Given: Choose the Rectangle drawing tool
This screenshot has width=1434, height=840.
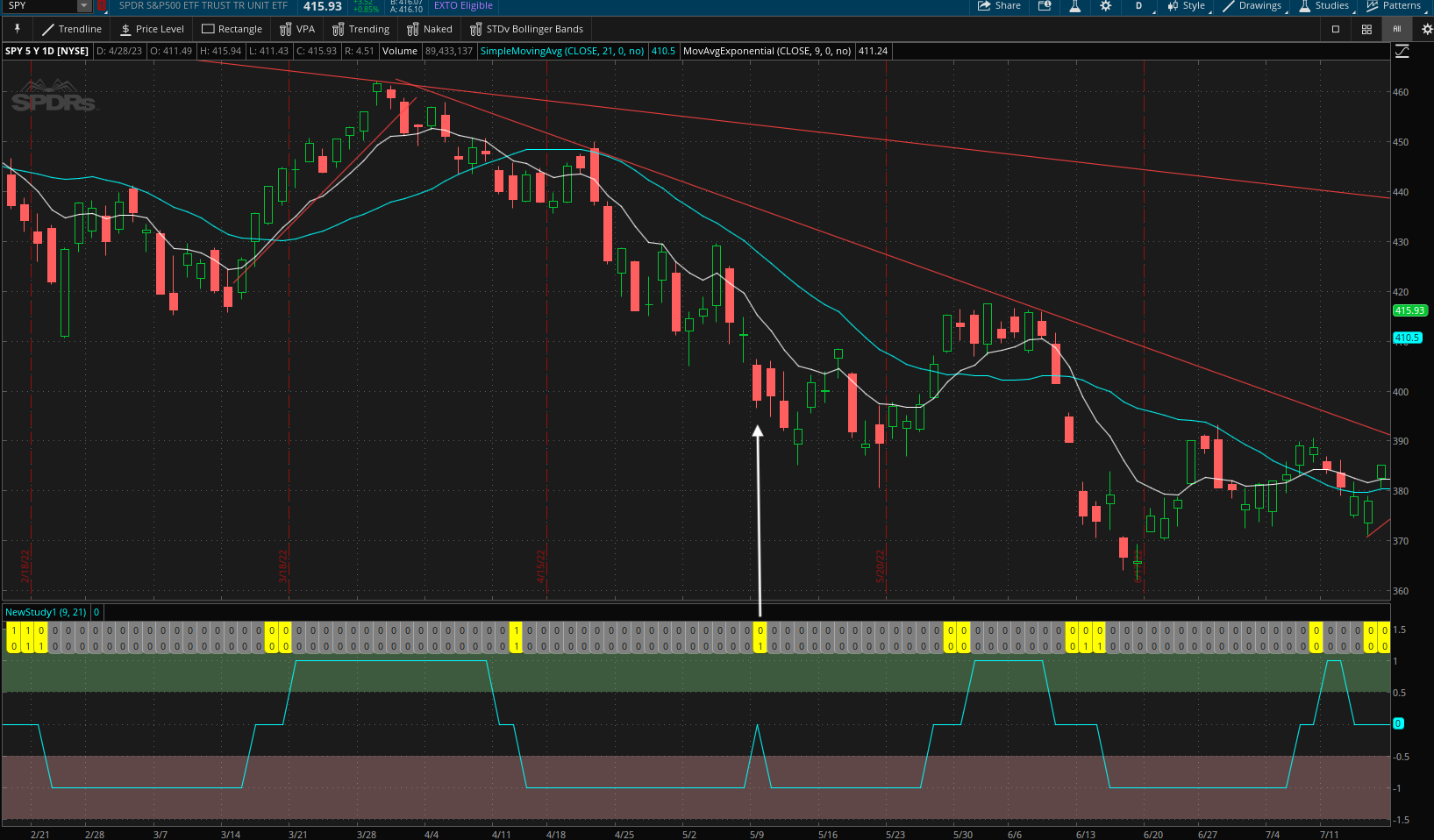Looking at the screenshot, I should (232, 29).
